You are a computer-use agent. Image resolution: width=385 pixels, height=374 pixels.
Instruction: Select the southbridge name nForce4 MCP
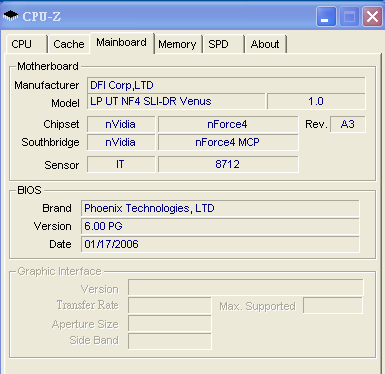pyautogui.click(x=228, y=142)
